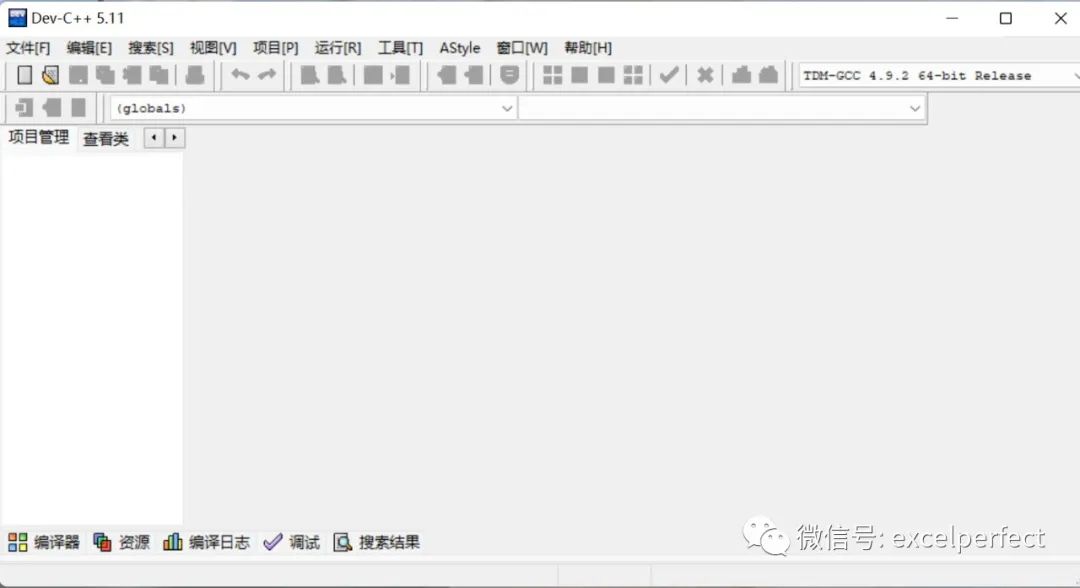Image resolution: width=1080 pixels, height=588 pixels.
Task: Open the AStyle menu
Action: 459,48
